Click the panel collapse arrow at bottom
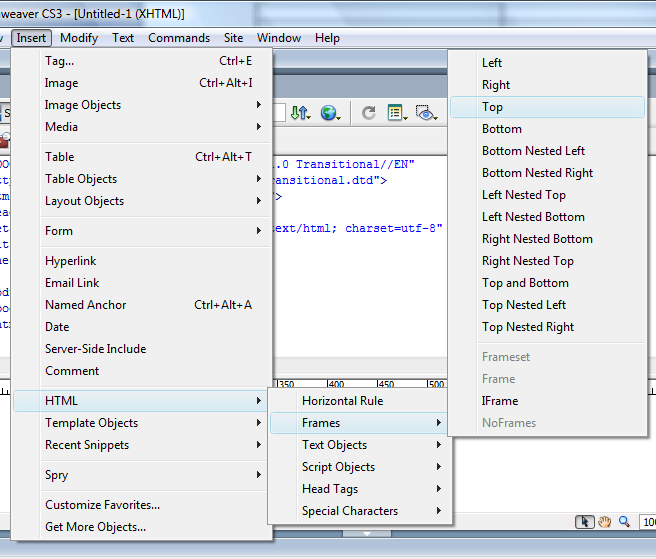 click(367, 534)
